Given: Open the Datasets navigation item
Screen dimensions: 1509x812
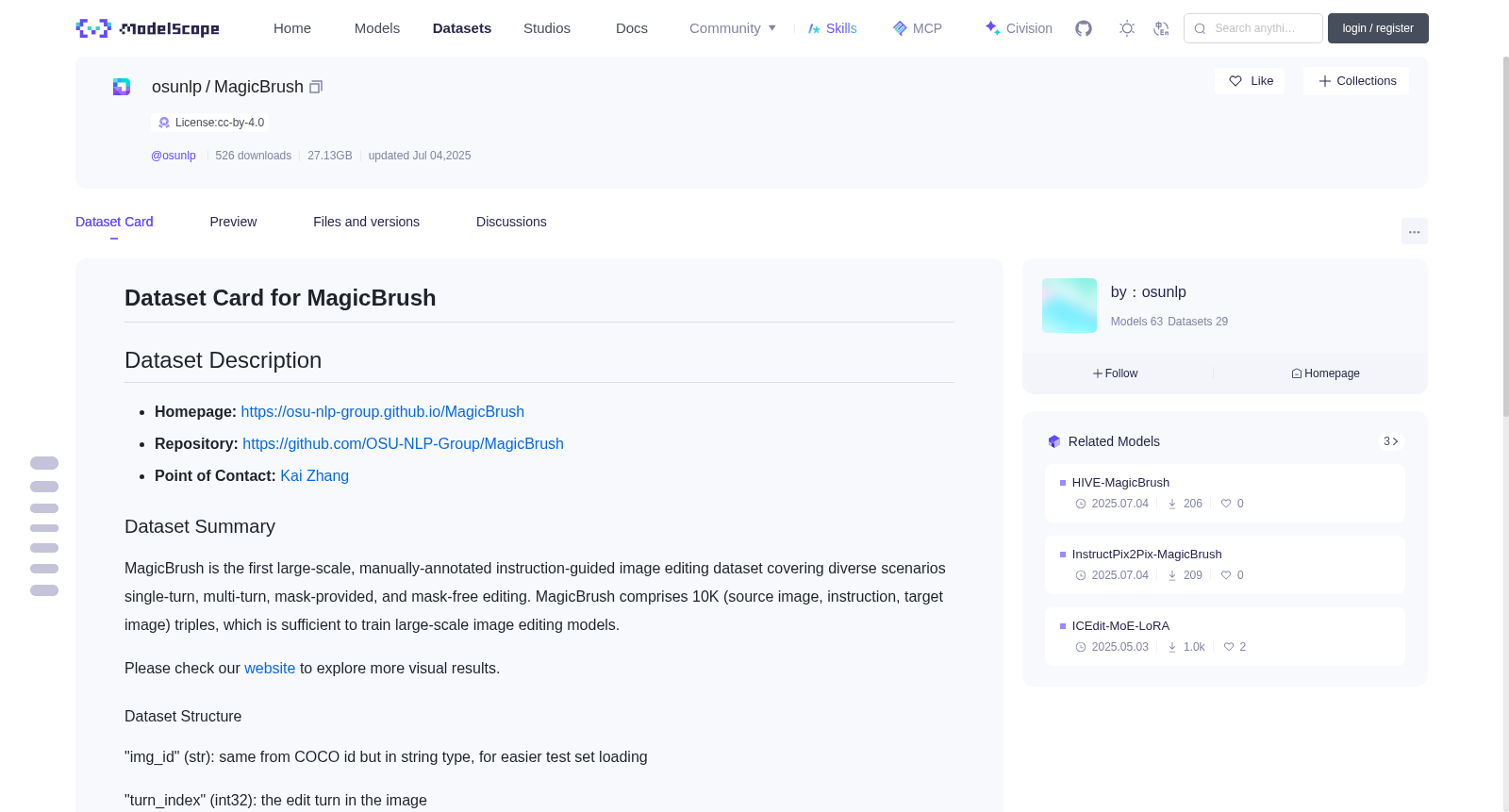Looking at the screenshot, I should pyautogui.click(x=462, y=28).
